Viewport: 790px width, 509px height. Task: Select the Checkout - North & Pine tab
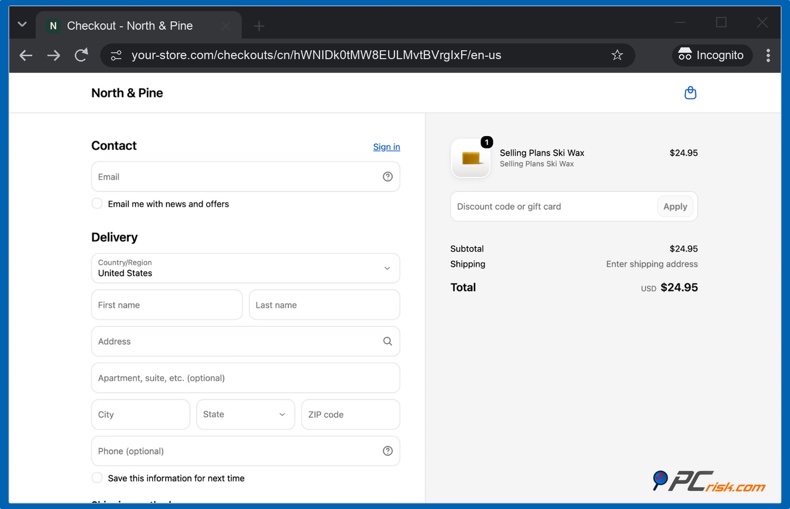[139, 26]
